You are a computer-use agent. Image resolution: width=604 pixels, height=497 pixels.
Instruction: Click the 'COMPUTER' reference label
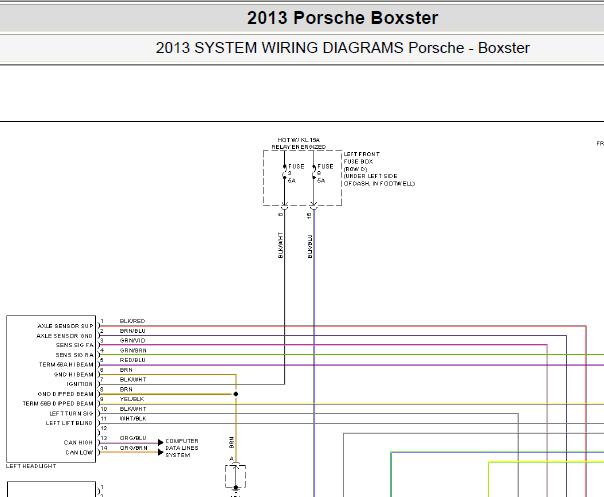[182, 441]
